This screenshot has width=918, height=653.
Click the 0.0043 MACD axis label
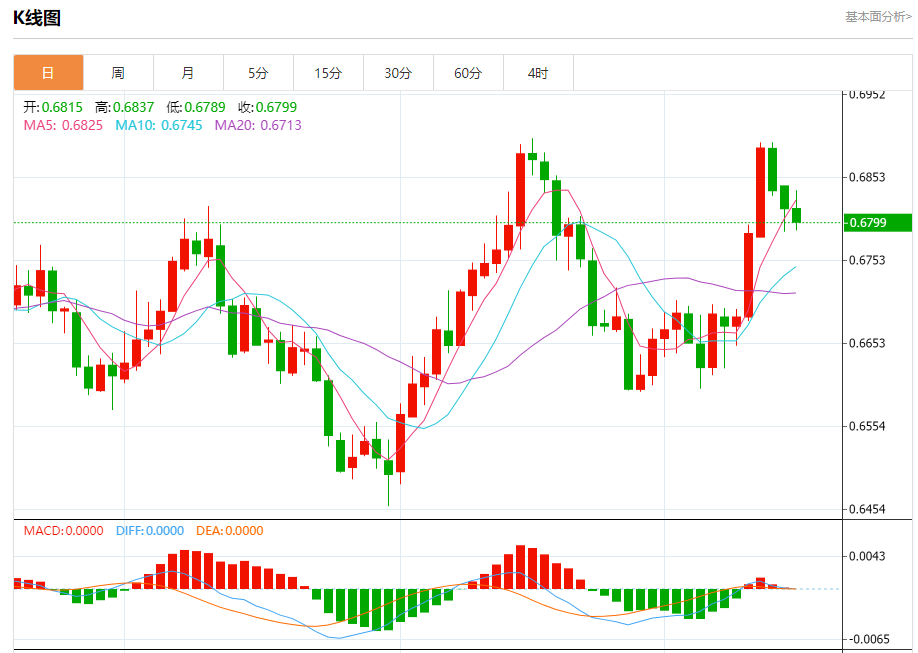click(x=868, y=556)
